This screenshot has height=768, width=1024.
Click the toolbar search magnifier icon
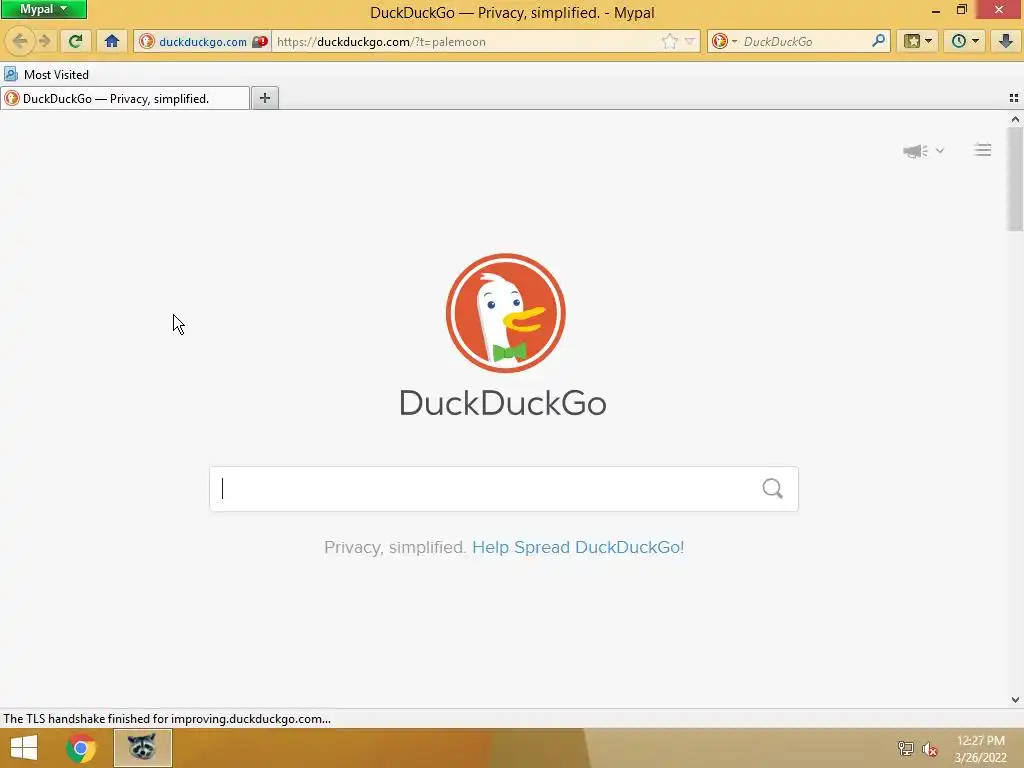tap(878, 41)
